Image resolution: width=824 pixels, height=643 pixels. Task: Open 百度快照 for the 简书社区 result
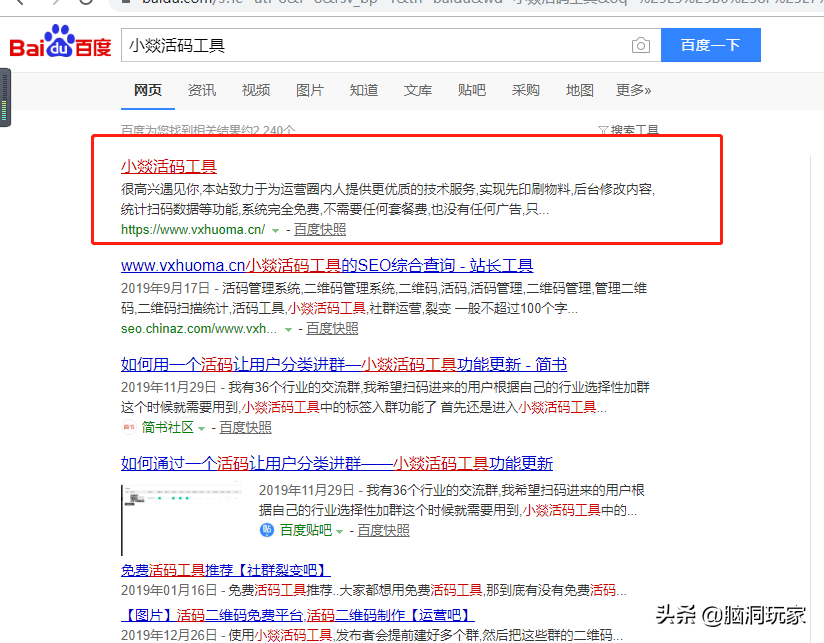click(245, 428)
